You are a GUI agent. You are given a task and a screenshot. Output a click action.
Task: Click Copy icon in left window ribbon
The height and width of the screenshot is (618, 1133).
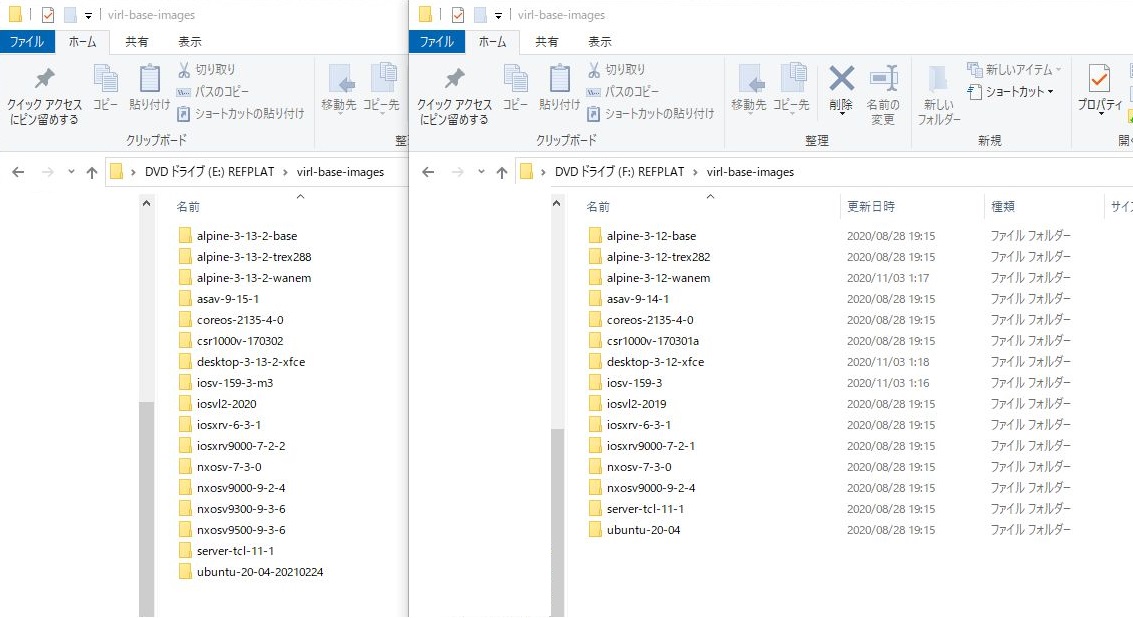pos(105,87)
